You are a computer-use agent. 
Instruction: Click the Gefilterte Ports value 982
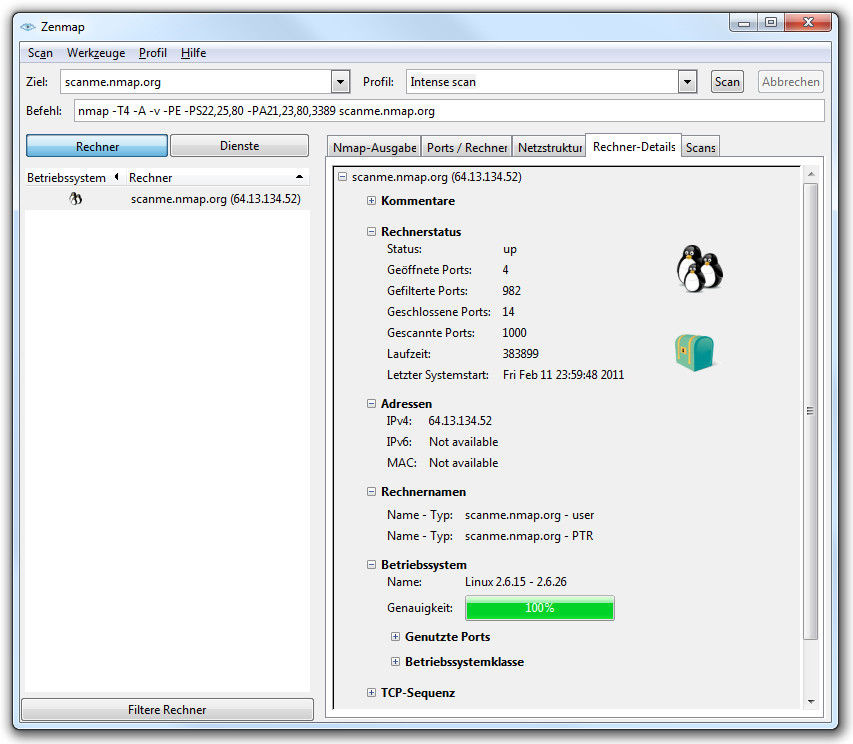[511, 291]
